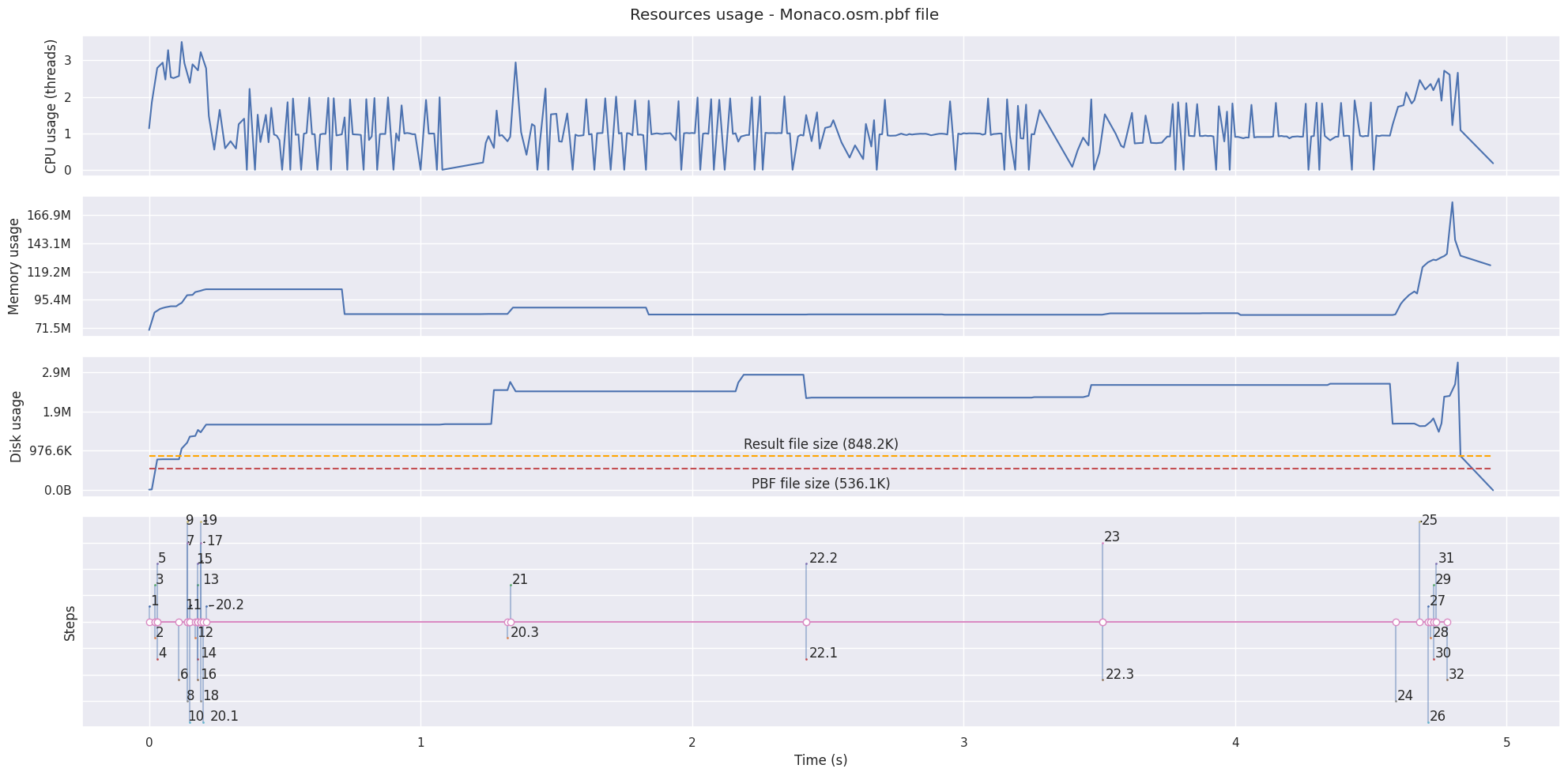Image resolution: width=1568 pixels, height=776 pixels.
Task: Click step label 16
Action: 209,675
